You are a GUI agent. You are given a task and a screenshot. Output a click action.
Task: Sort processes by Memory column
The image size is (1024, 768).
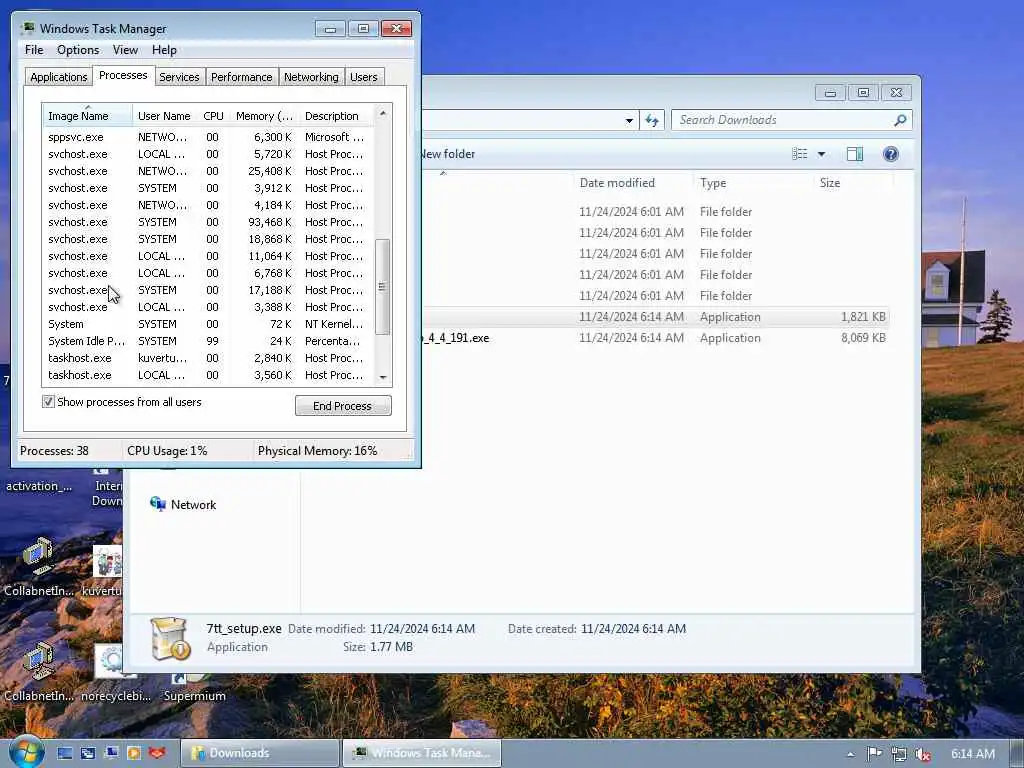264,116
